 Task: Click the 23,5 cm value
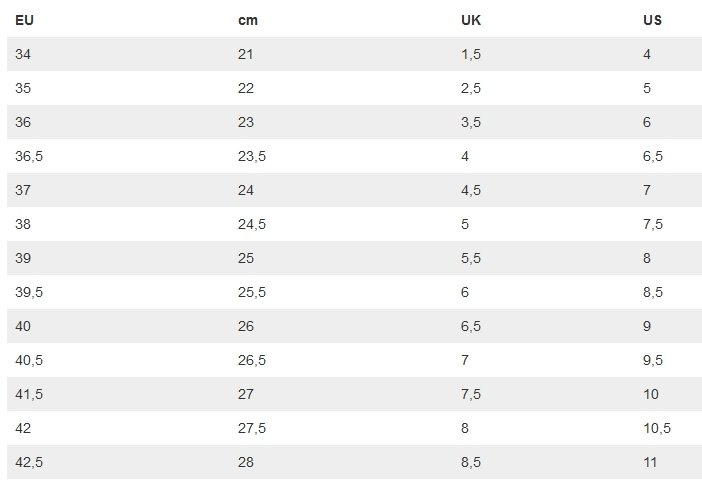[252, 156]
